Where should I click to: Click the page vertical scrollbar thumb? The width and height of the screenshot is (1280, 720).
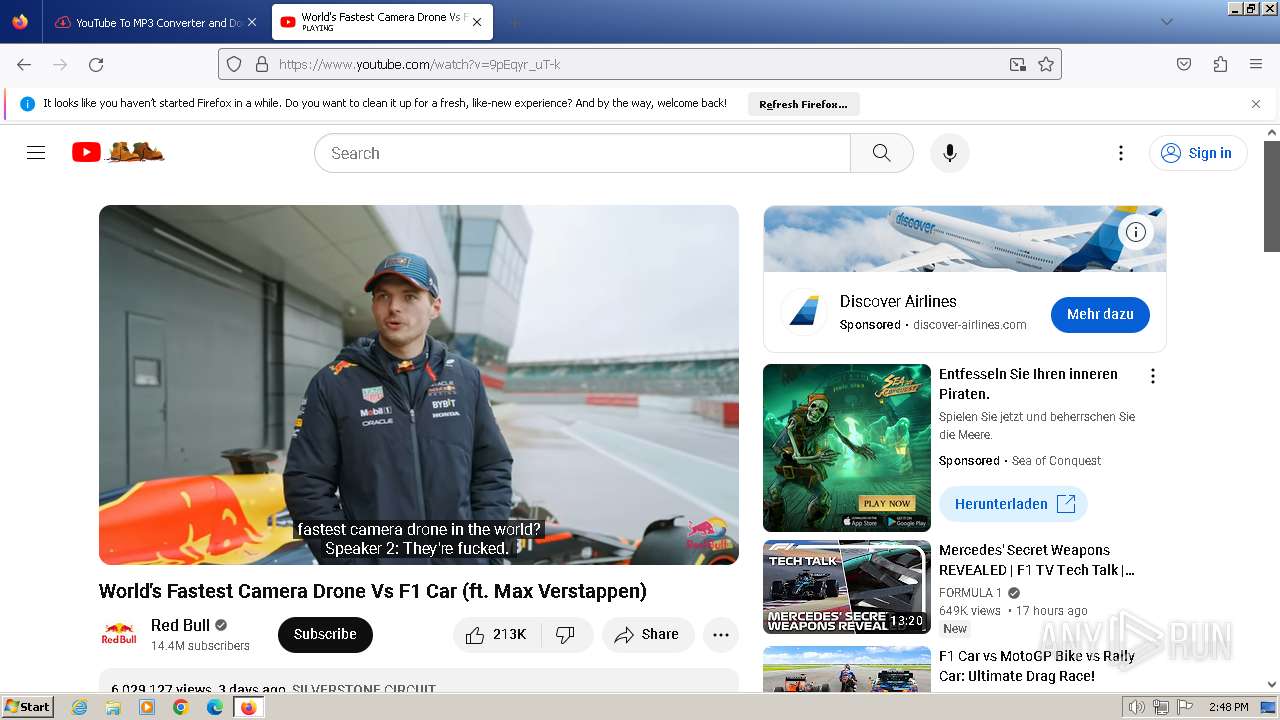click(x=1272, y=196)
